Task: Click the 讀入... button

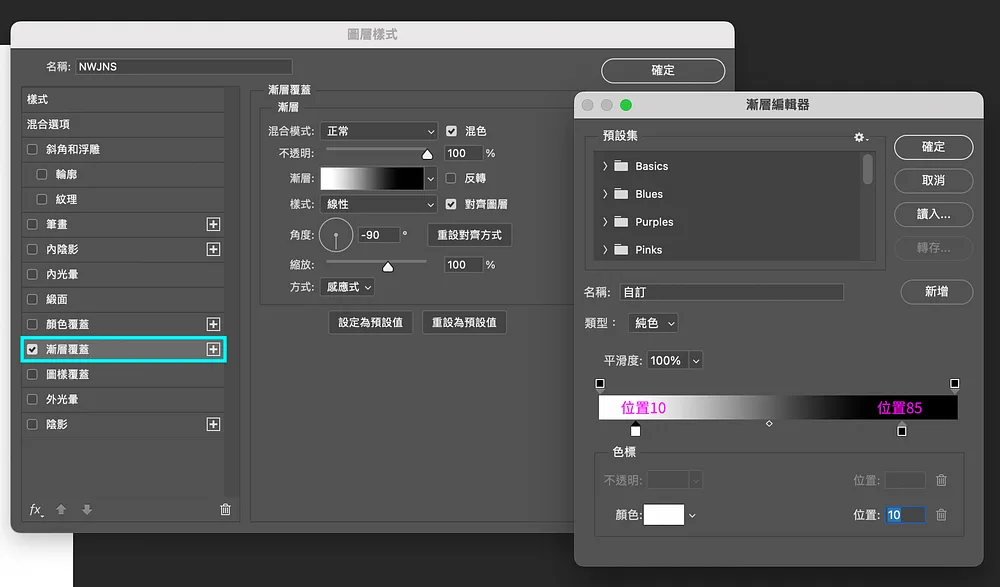Action: coord(934,214)
